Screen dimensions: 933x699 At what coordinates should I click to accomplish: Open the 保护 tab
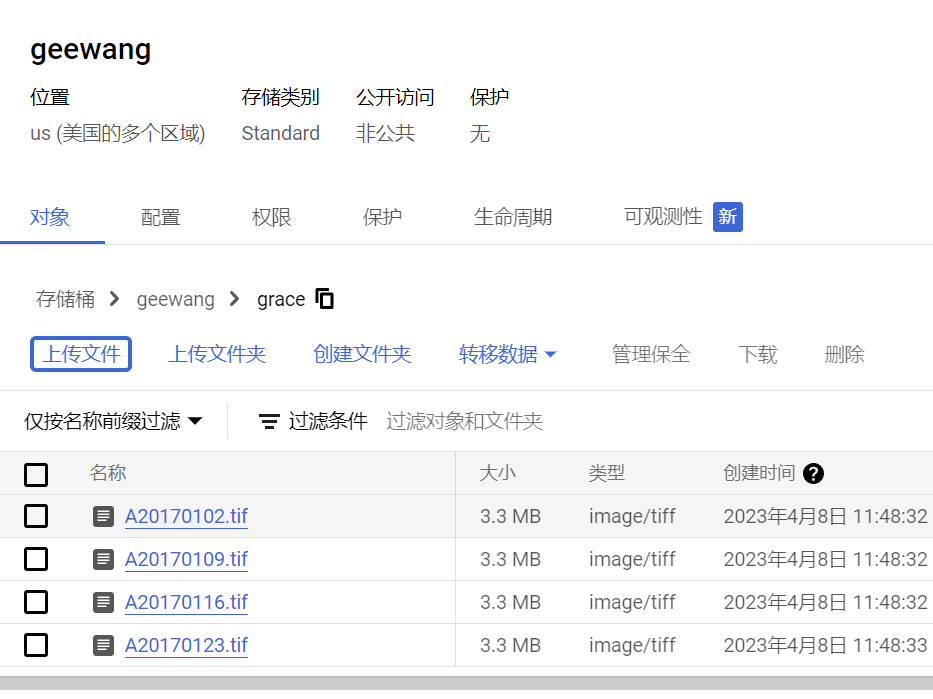point(382,217)
